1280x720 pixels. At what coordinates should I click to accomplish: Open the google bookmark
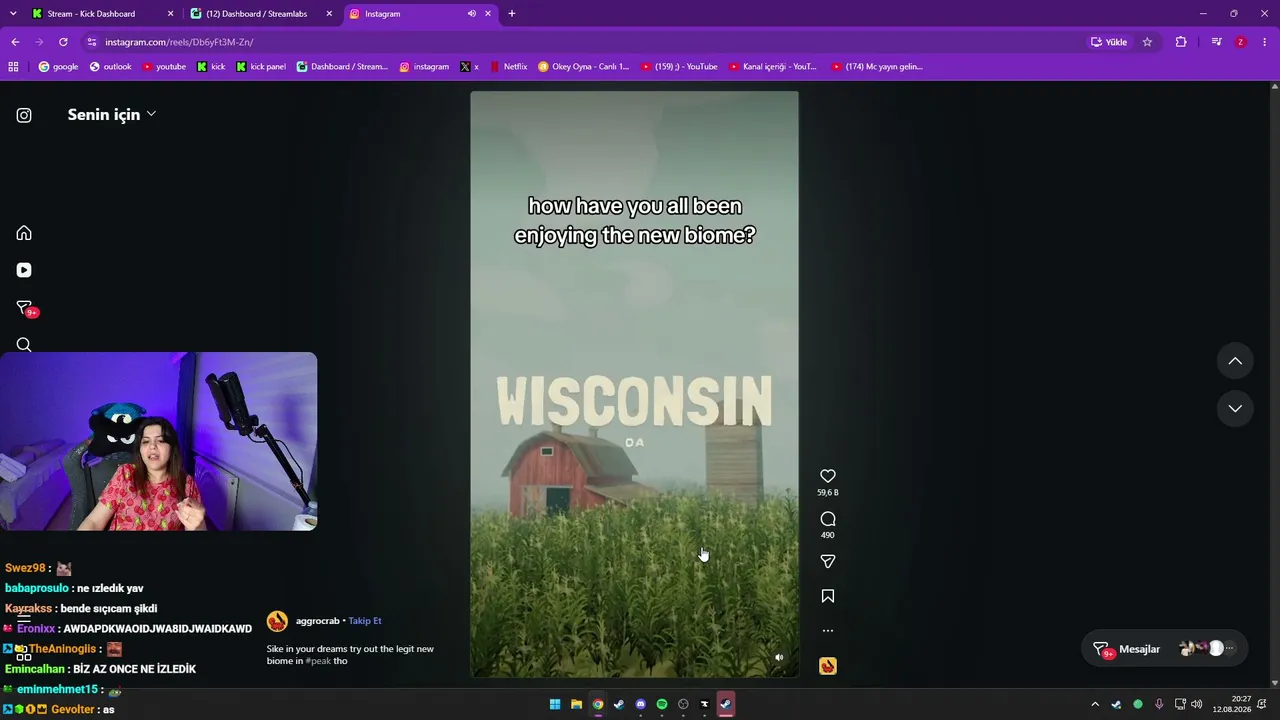(x=58, y=67)
